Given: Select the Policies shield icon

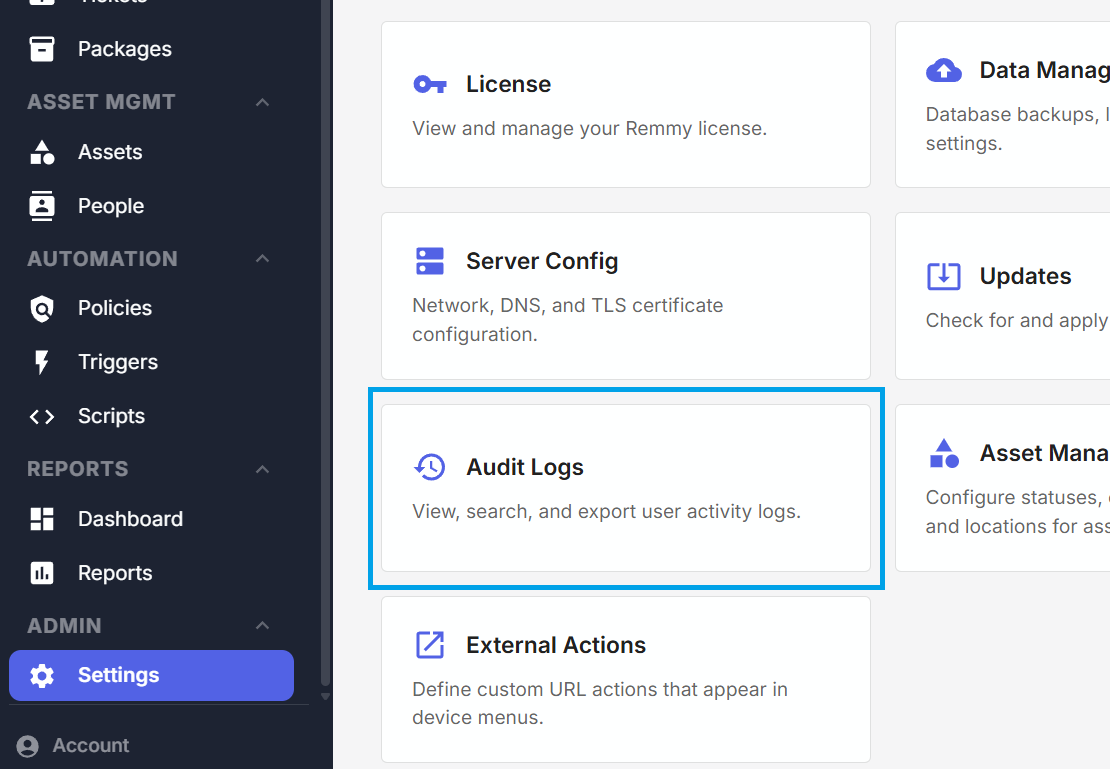Looking at the screenshot, I should click(x=41, y=308).
